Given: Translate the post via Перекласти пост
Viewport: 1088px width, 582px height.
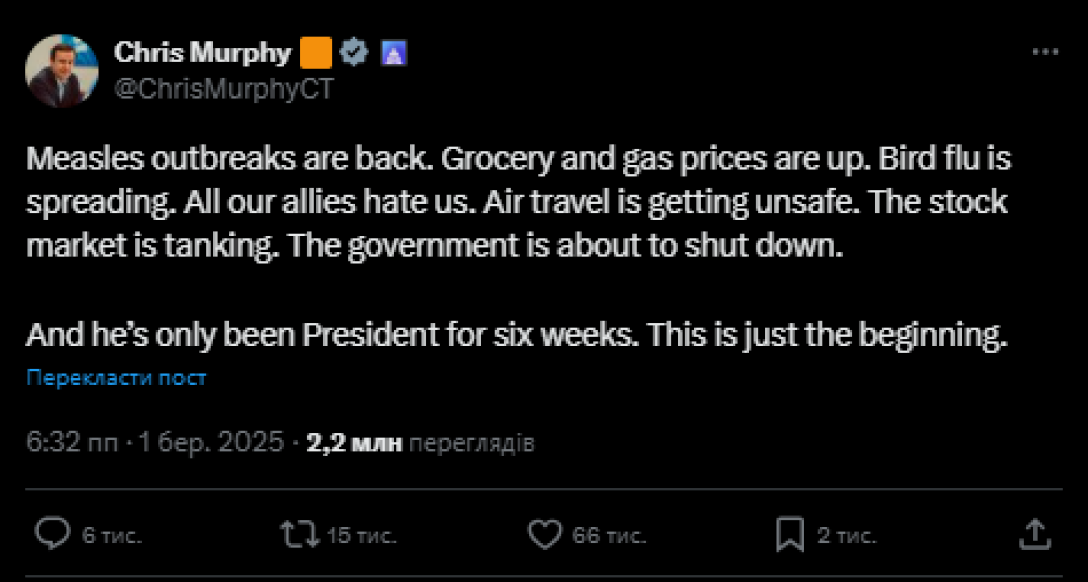Looking at the screenshot, I should point(117,377).
